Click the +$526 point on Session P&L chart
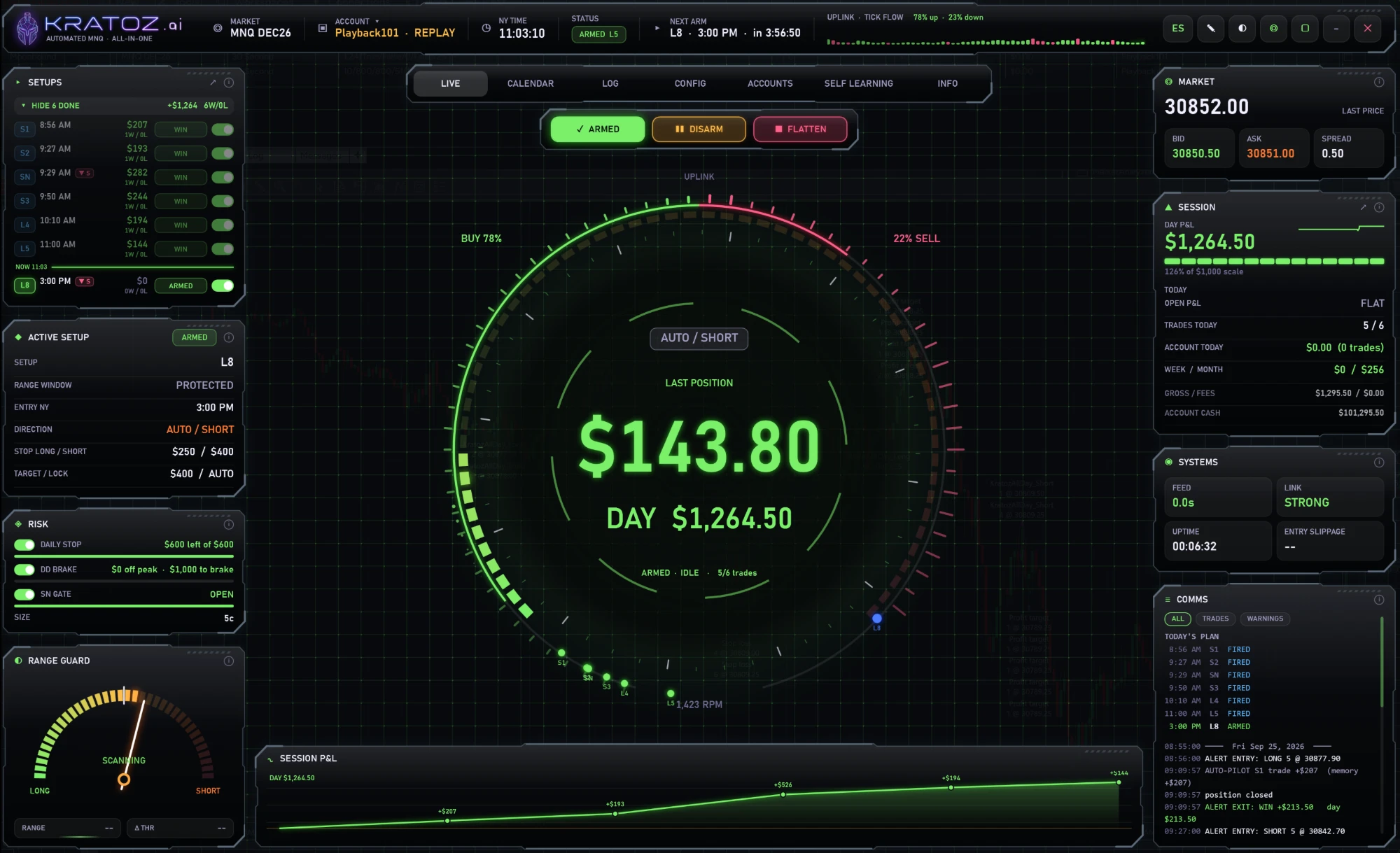Viewport: 1400px width, 853px height. [x=783, y=794]
